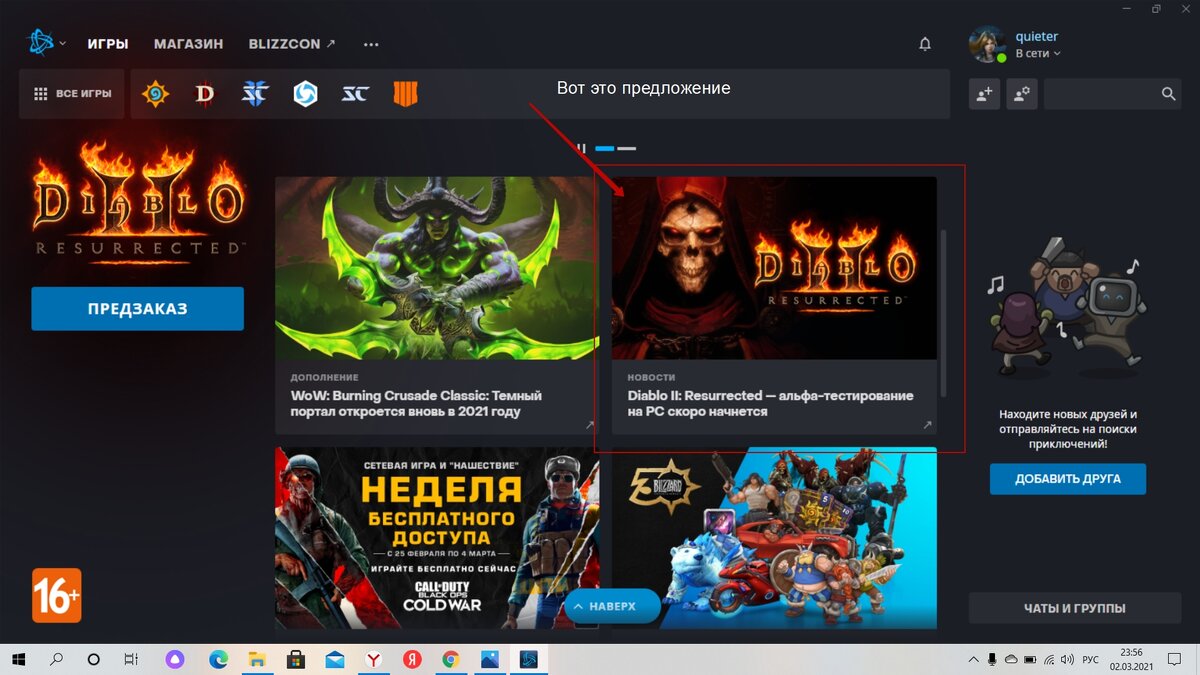Click the НАВЕРХ back-to-top button
The image size is (1200, 675).
(612, 606)
